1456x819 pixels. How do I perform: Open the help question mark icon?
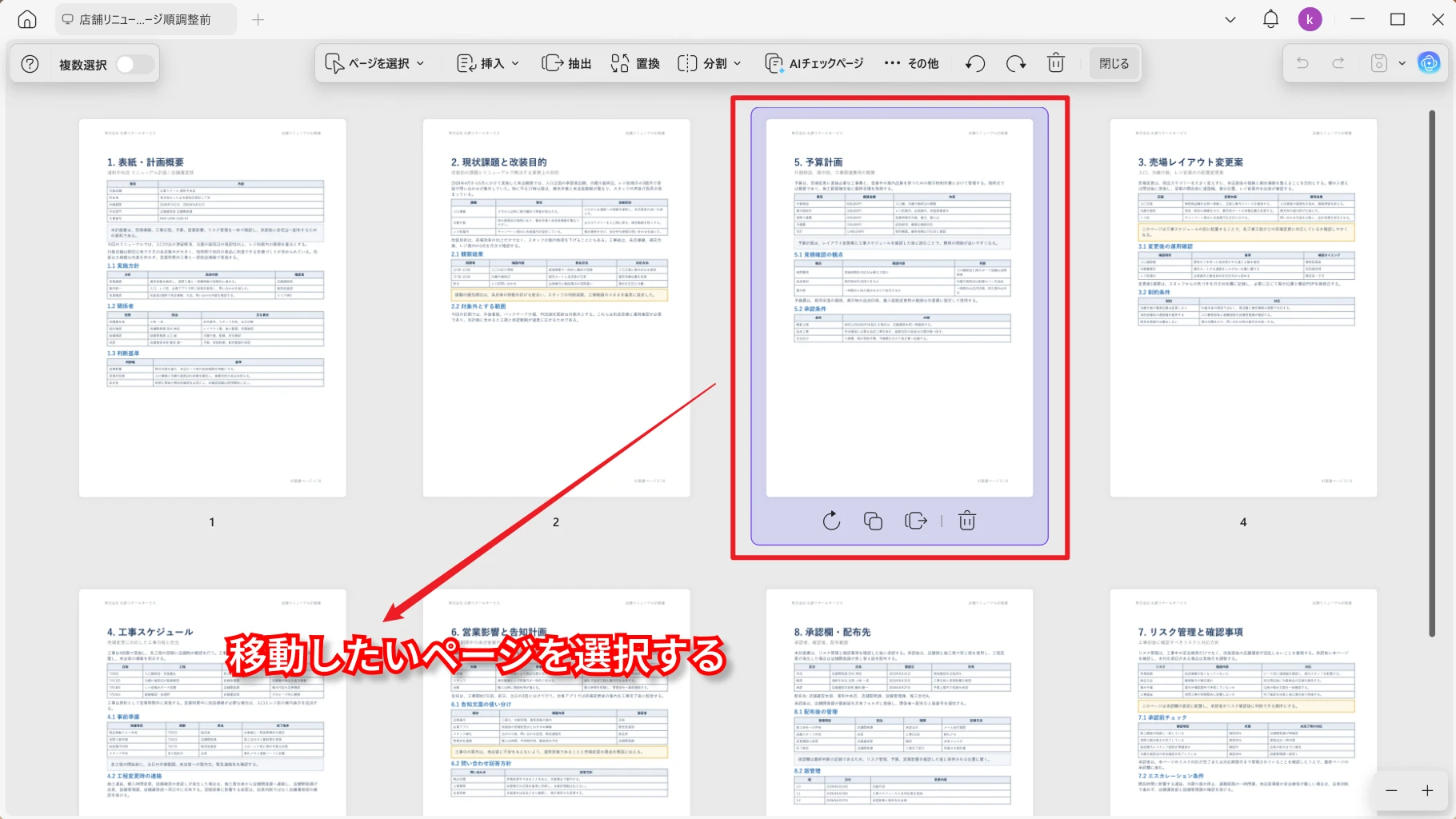coord(30,64)
